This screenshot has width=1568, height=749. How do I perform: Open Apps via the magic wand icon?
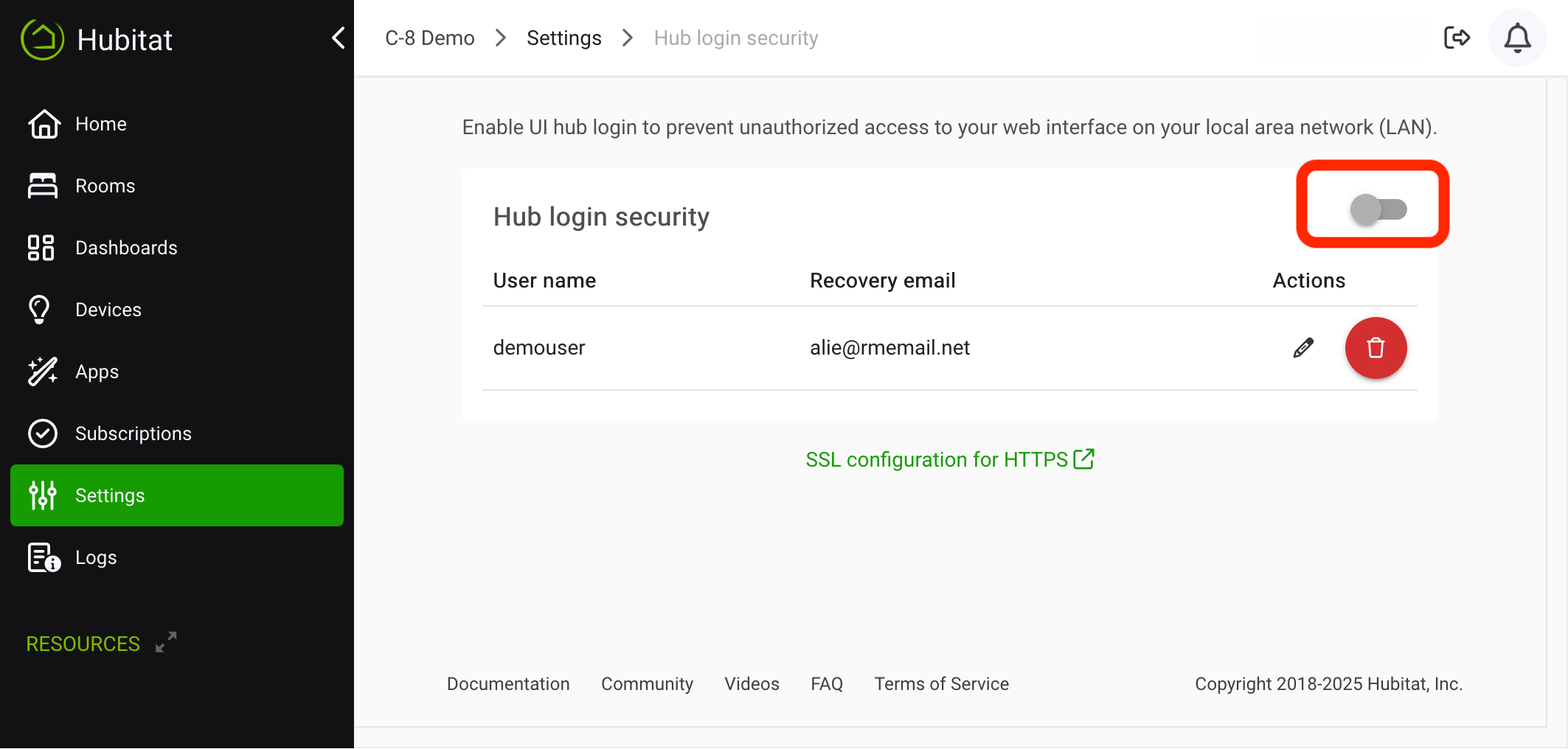point(42,371)
